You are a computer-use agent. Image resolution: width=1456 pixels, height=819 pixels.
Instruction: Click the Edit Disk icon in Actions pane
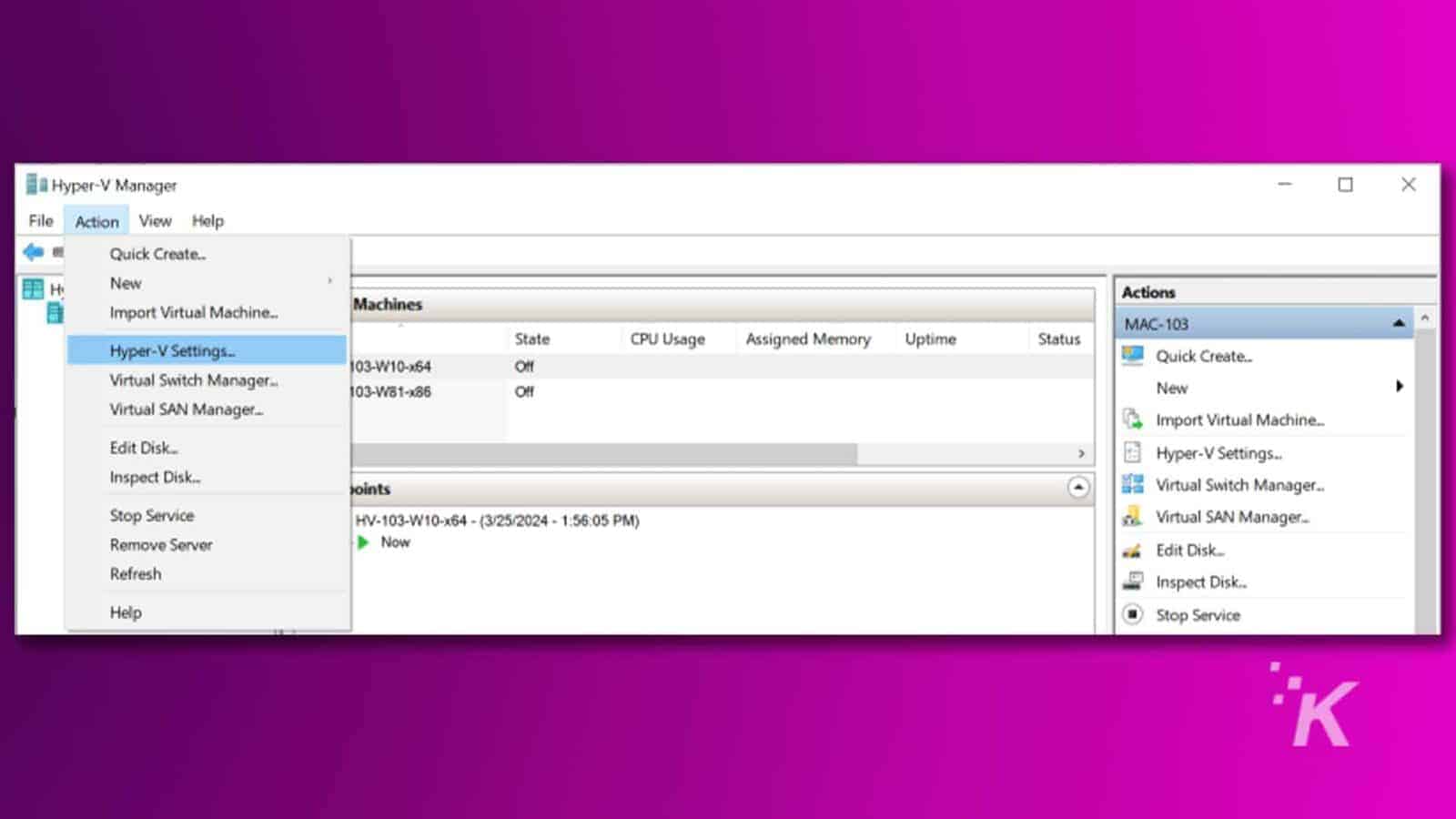coord(1133,550)
